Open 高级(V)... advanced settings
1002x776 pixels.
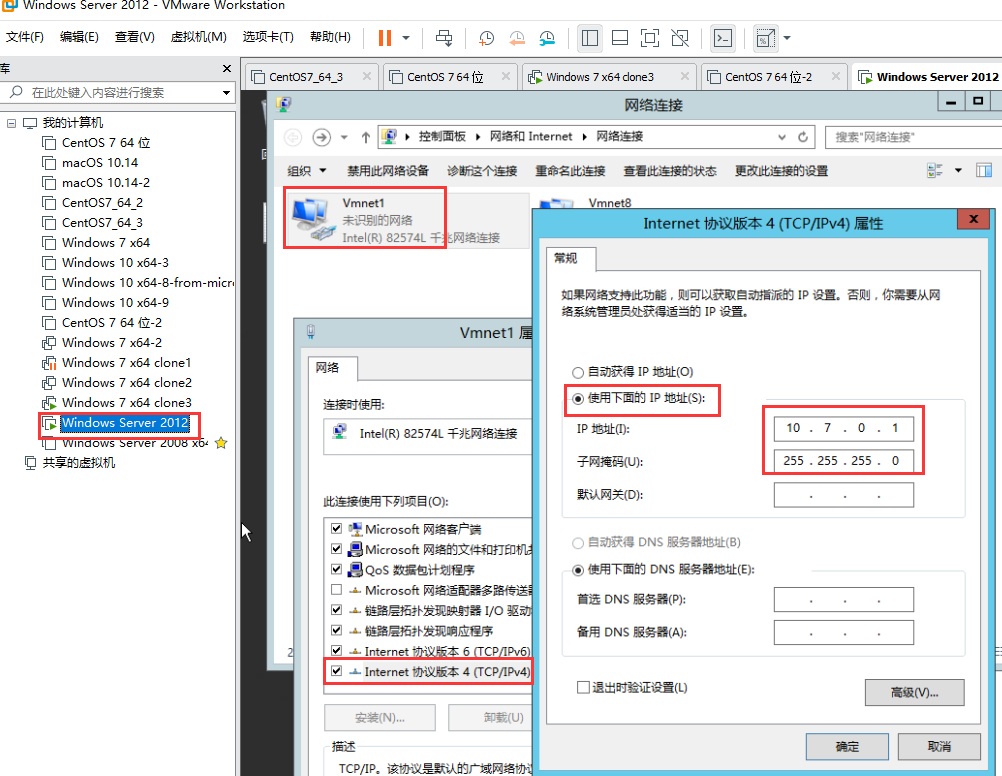pos(914,692)
